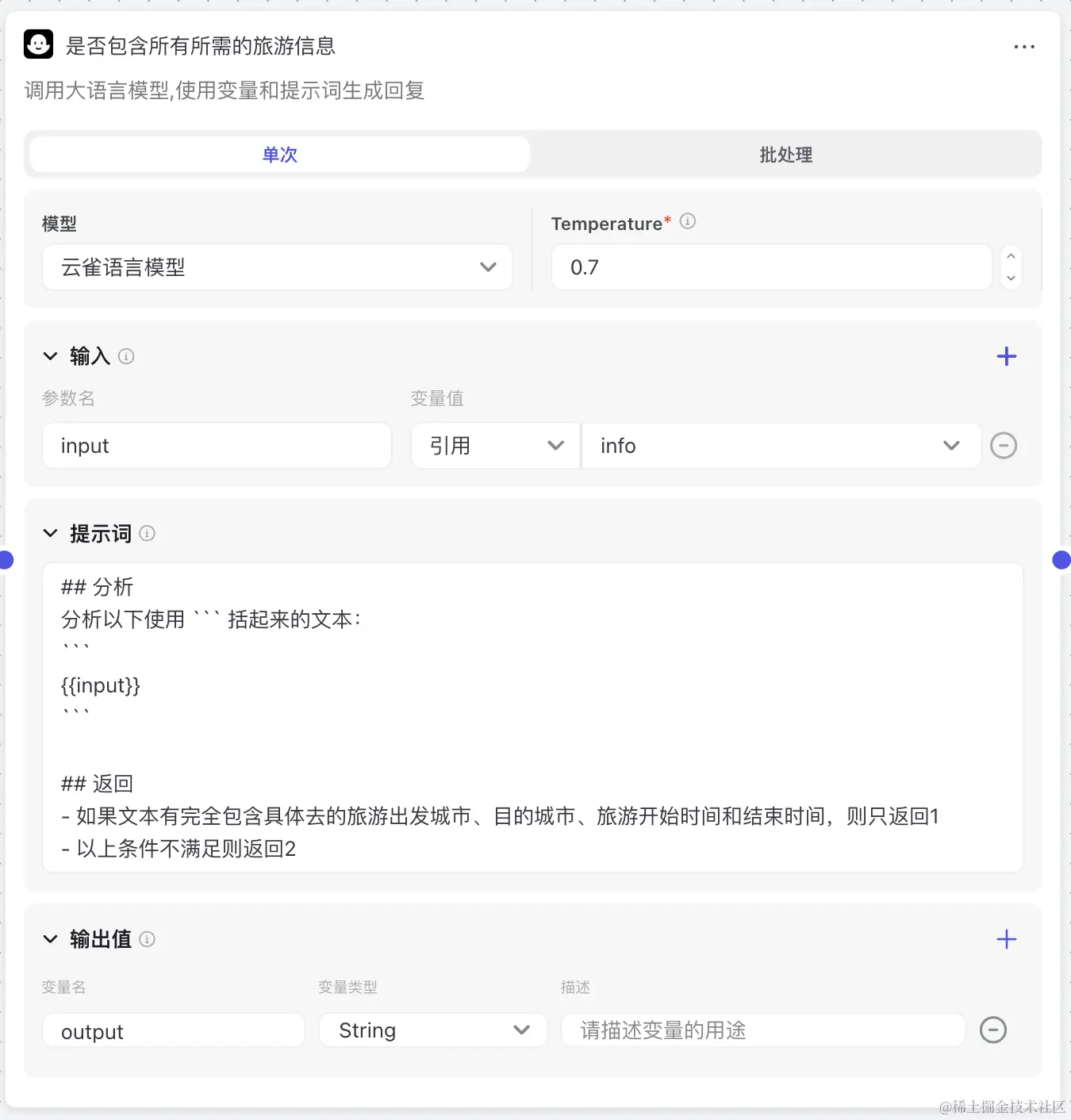1071x1120 pixels.
Task: Click the left blue connection port
Action: (x=5, y=560)
